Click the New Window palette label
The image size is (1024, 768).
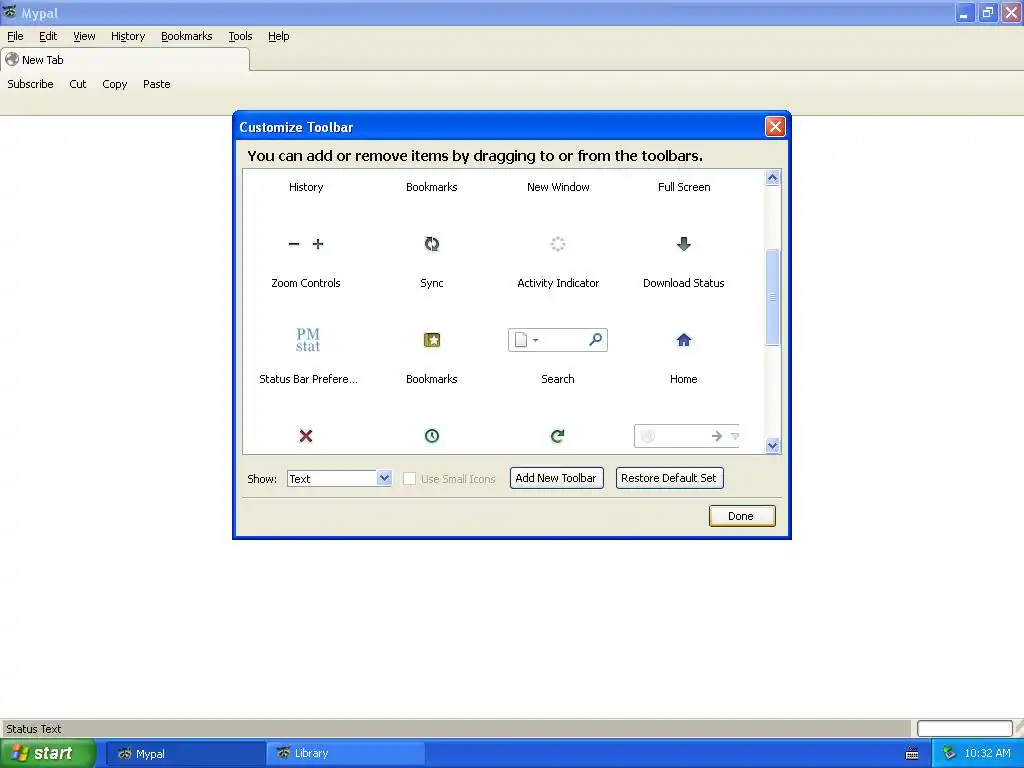pos(558,187)
